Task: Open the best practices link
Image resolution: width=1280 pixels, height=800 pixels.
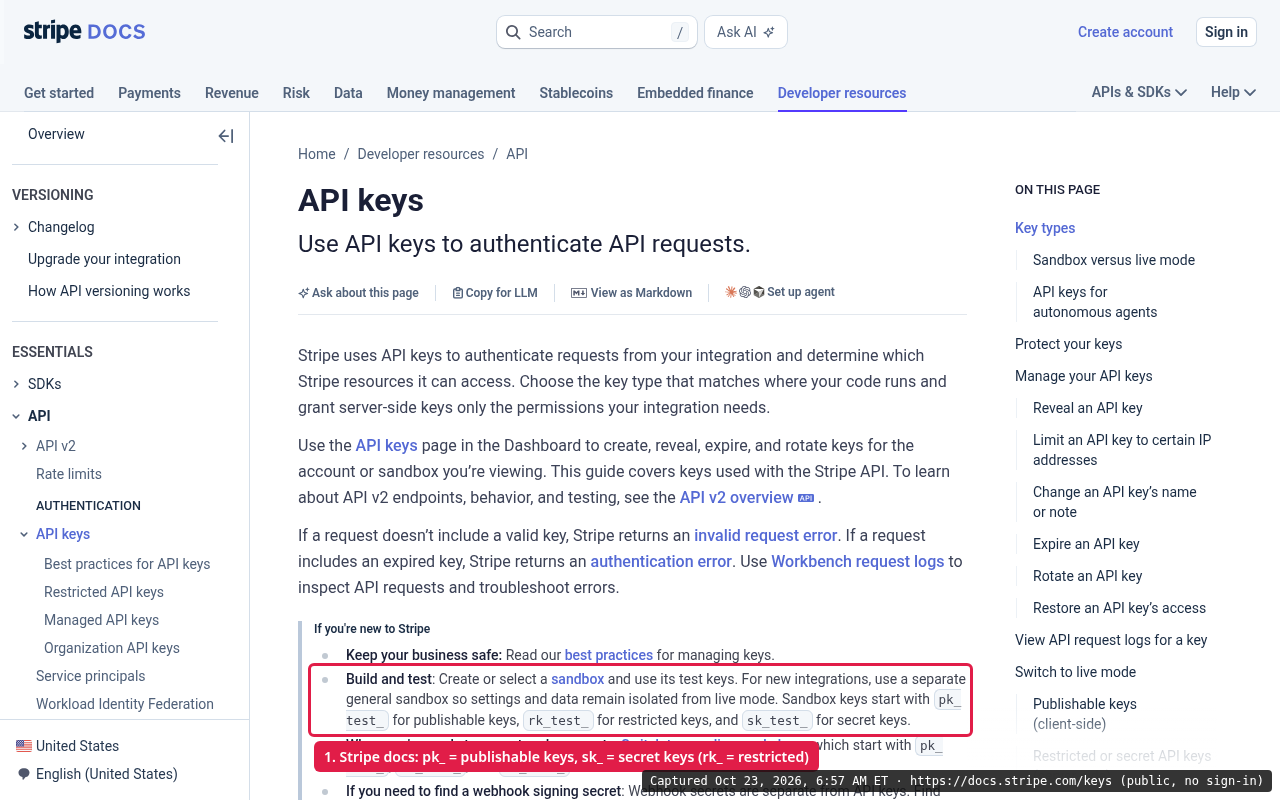Action: (x=609, y=655)
